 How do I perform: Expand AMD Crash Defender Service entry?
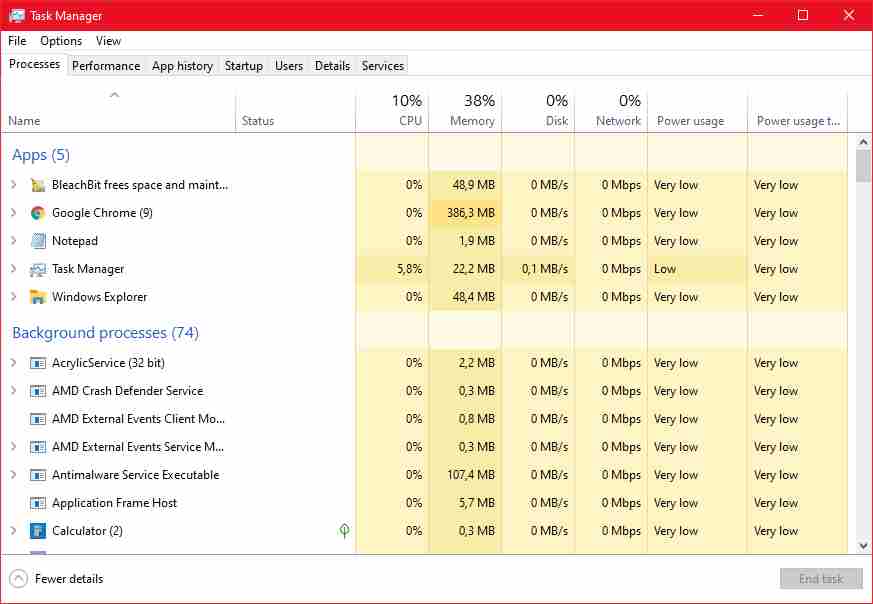tap(14, 391)
